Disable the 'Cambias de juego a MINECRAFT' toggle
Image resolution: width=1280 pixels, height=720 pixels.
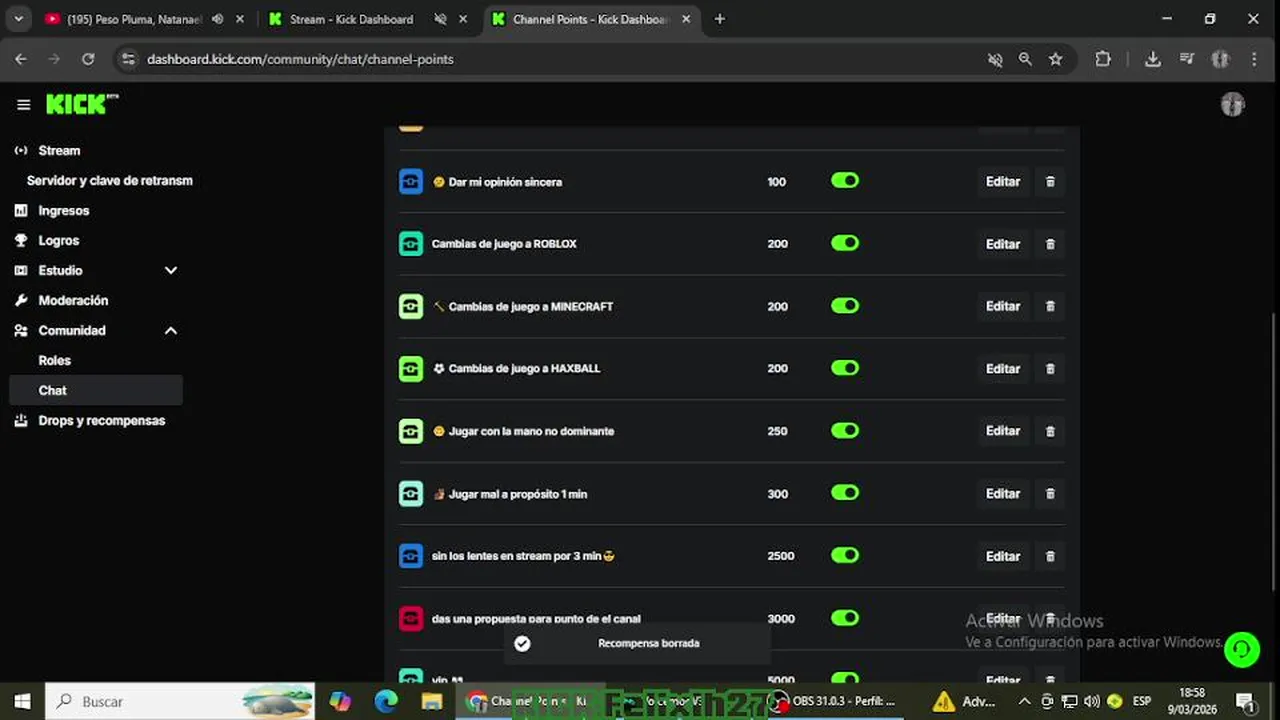pyautogui.click(x=845, y=305)
